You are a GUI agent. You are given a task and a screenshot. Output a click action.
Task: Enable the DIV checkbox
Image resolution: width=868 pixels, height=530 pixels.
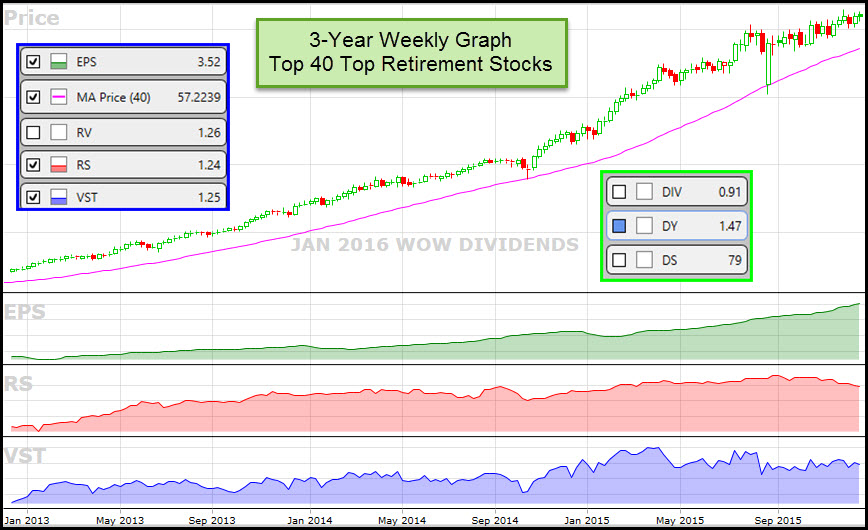(619, 192)
